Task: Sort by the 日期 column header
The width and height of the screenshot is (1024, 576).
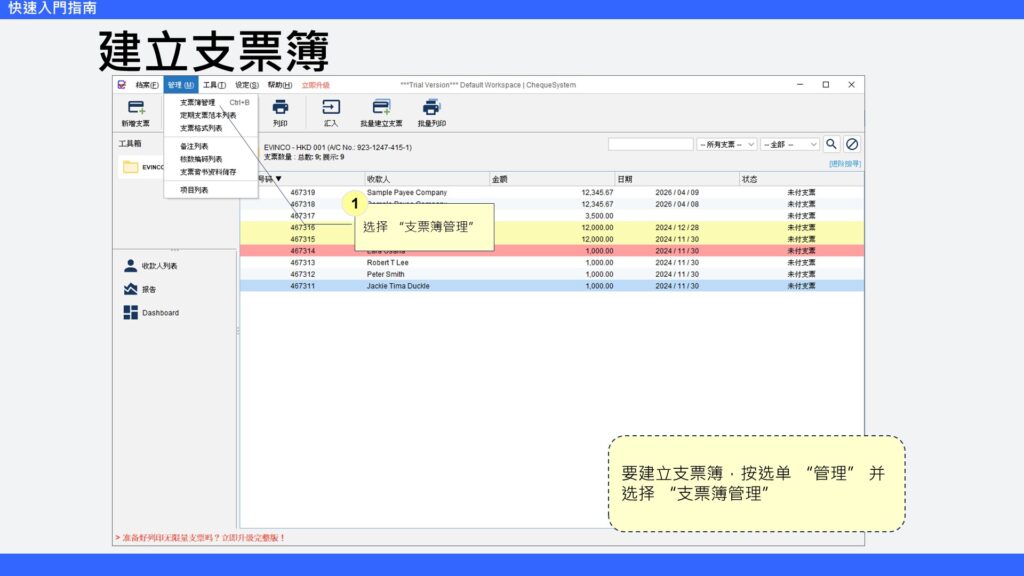Action: click(x=677, y=179)
